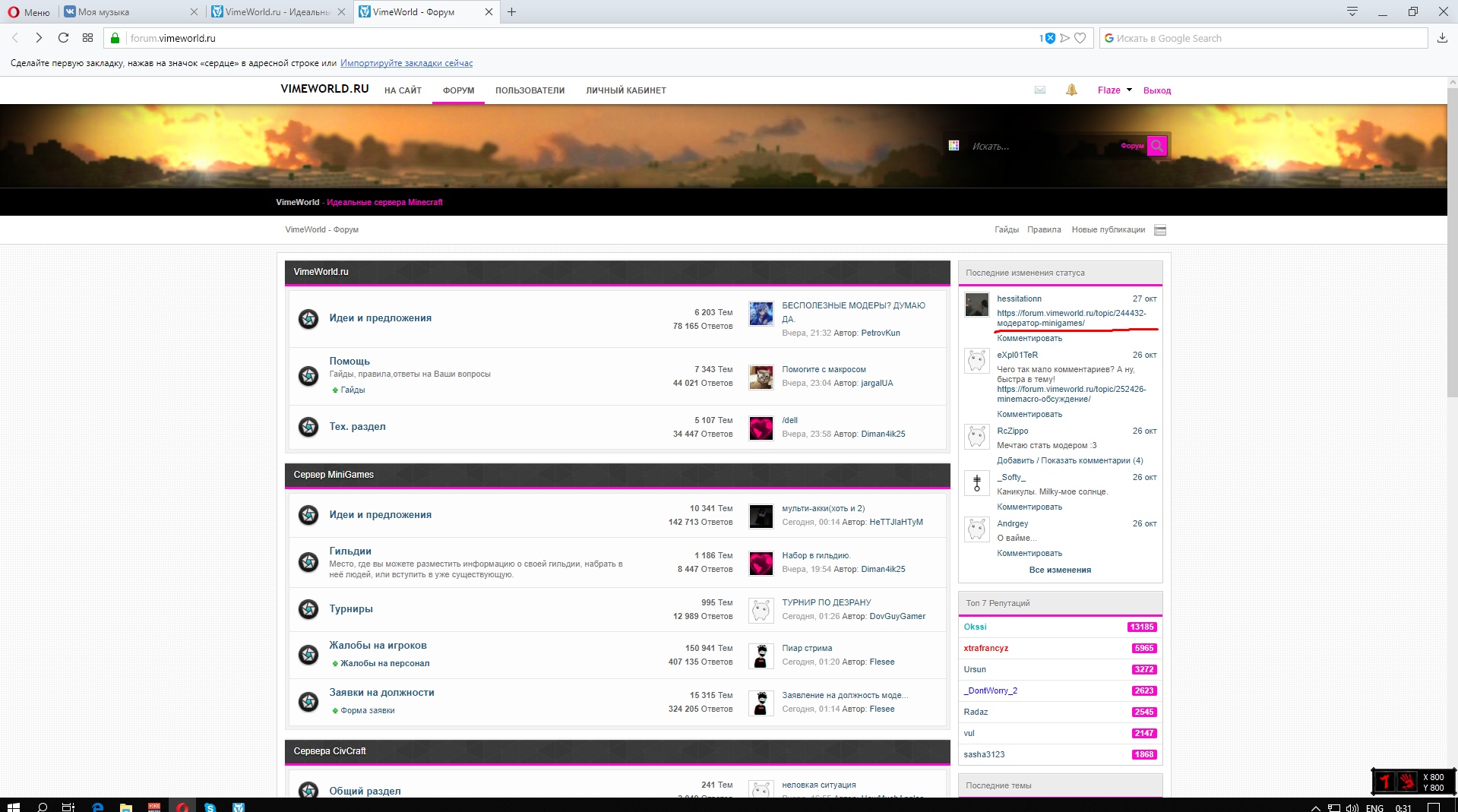Screen dimensions: 1458x812
Task: Open the topic ТУРНИР ПО ДЕЗРАНУ
Action: [827, 602]
